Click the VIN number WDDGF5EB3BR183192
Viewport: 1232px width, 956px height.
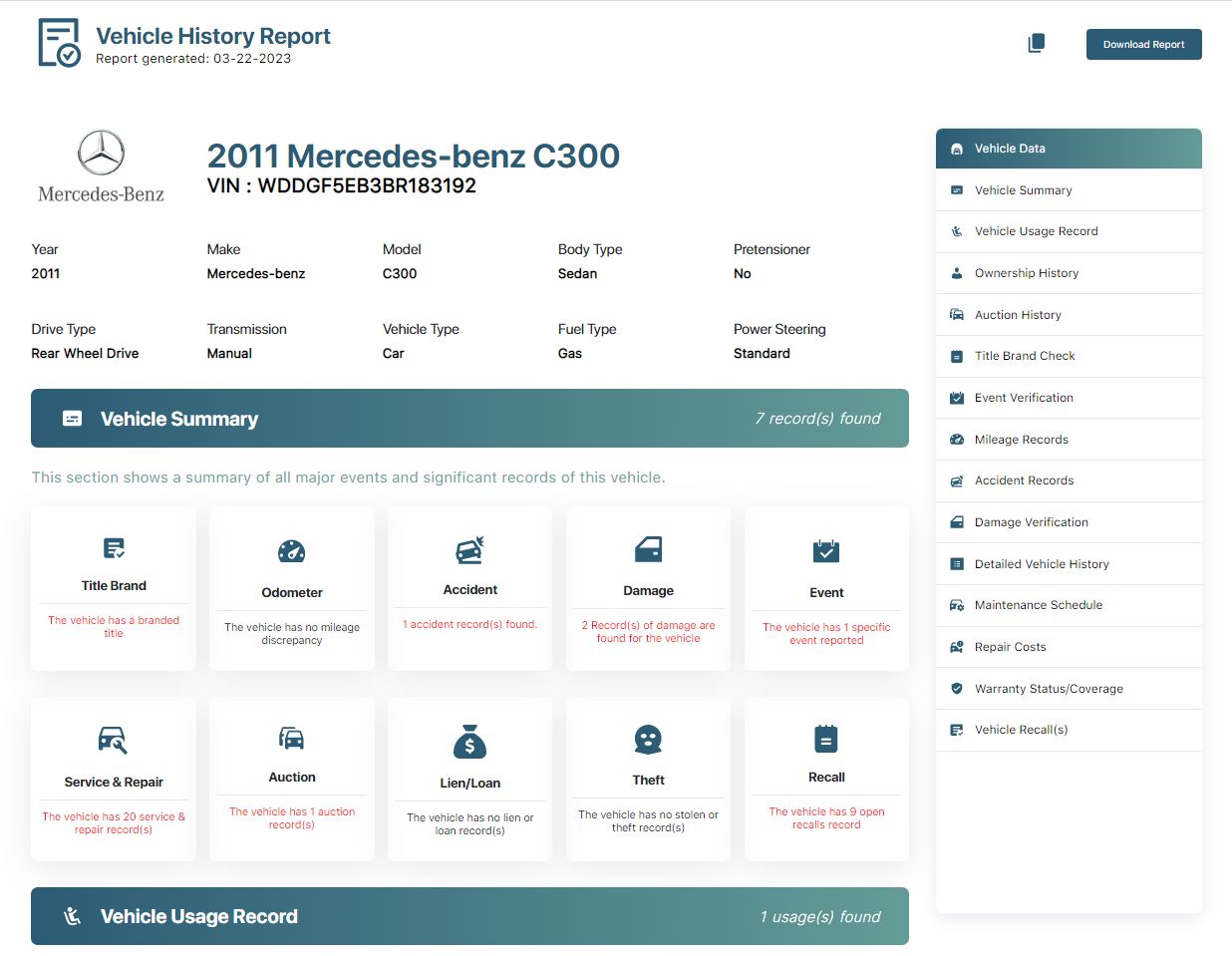[x=367, y=185]
